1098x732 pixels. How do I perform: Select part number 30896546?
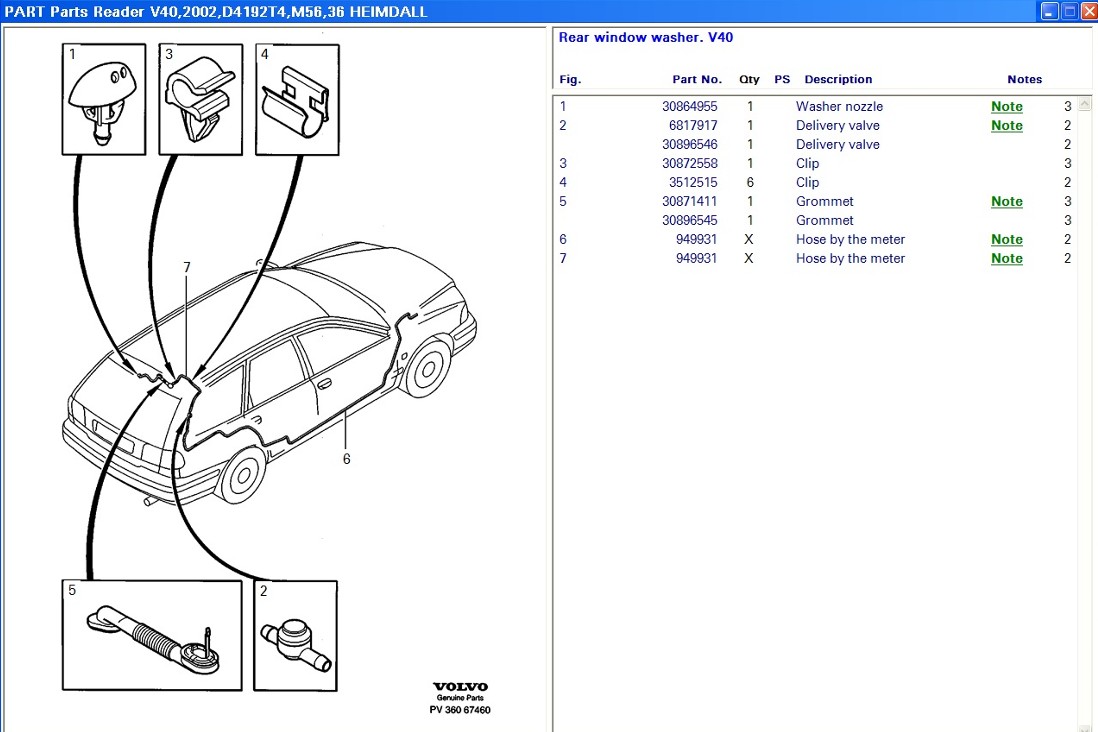click(689, 144)
